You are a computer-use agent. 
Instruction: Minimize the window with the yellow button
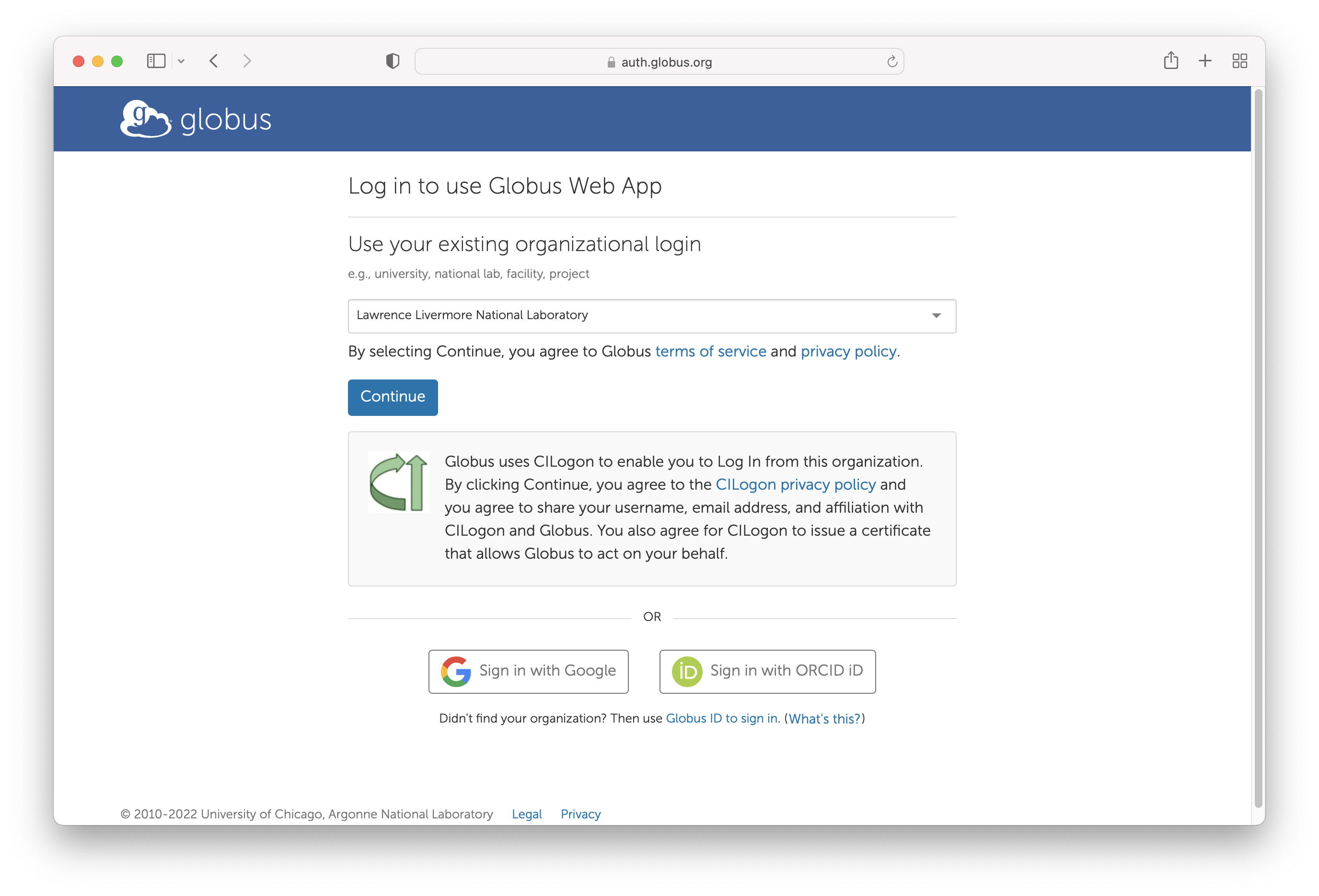tap(98, 61)
